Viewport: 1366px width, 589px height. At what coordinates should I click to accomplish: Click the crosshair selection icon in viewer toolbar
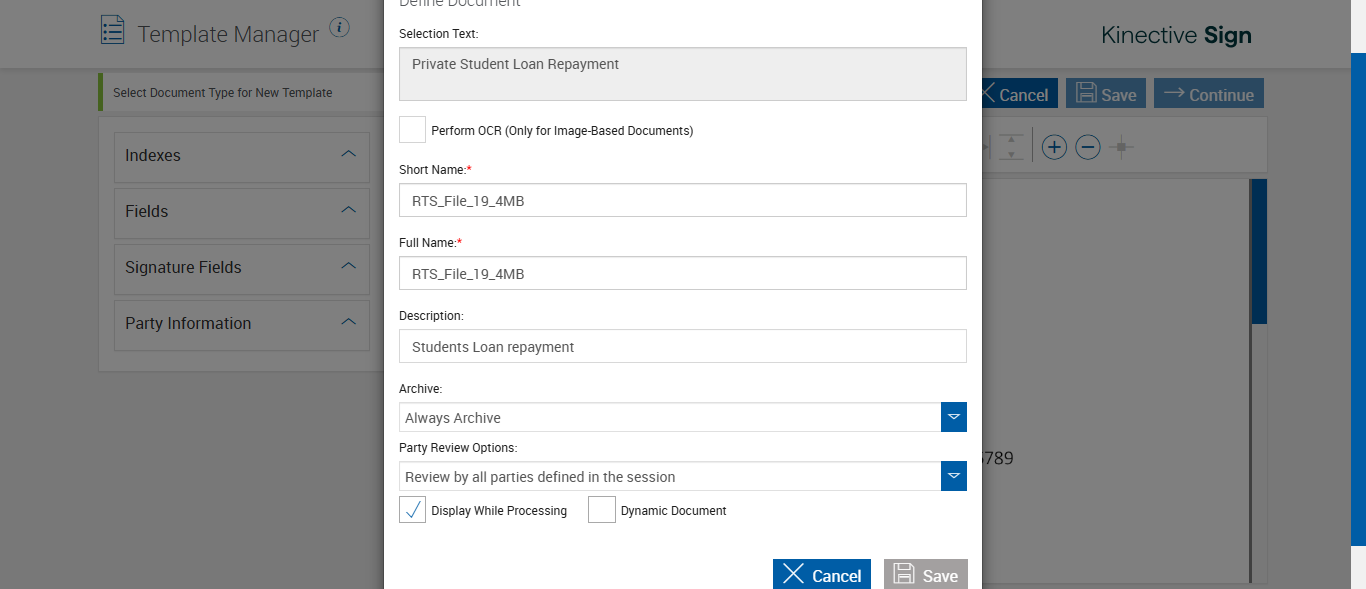[x=1121, y=148]
